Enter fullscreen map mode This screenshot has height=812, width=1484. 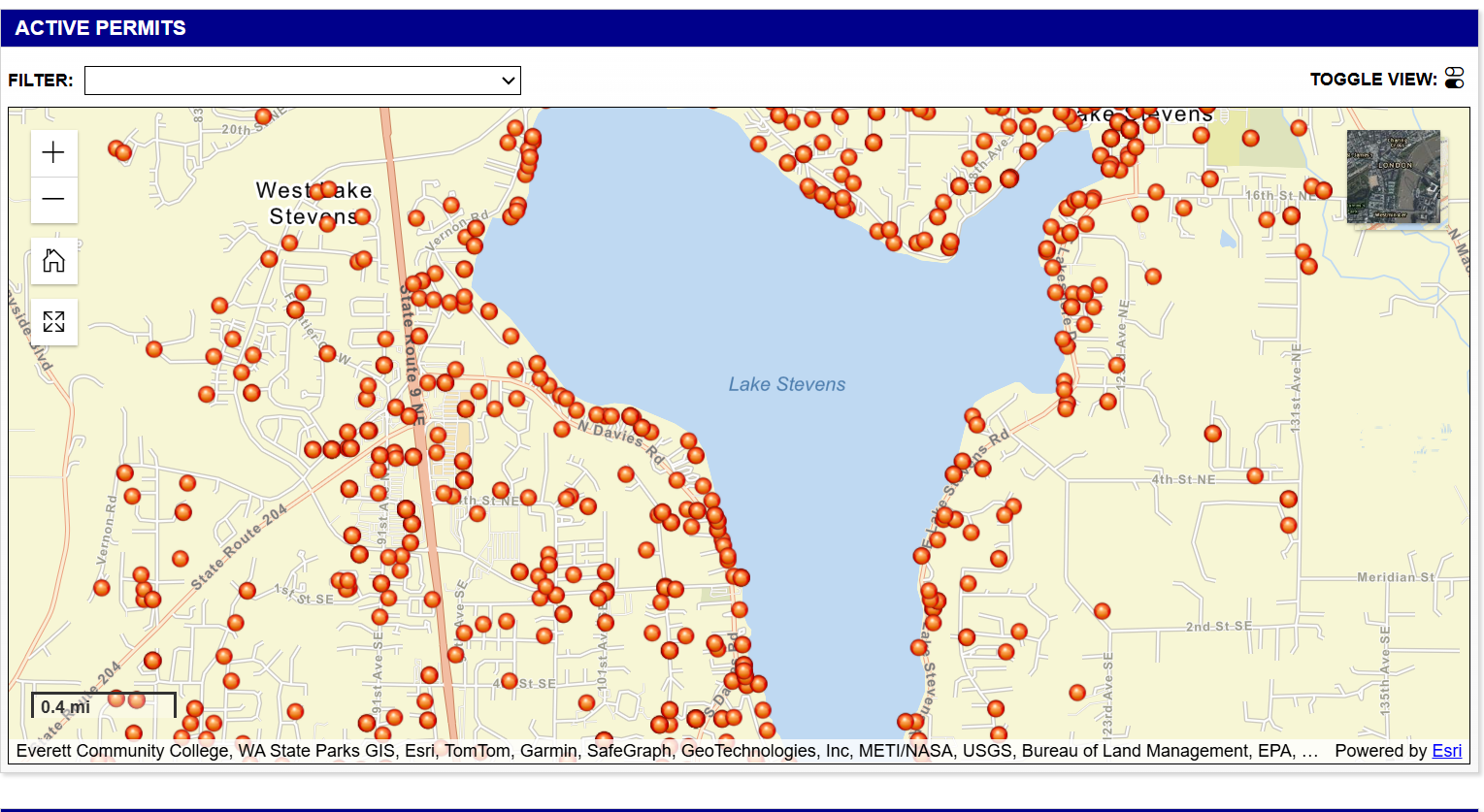tap(53, 322)
